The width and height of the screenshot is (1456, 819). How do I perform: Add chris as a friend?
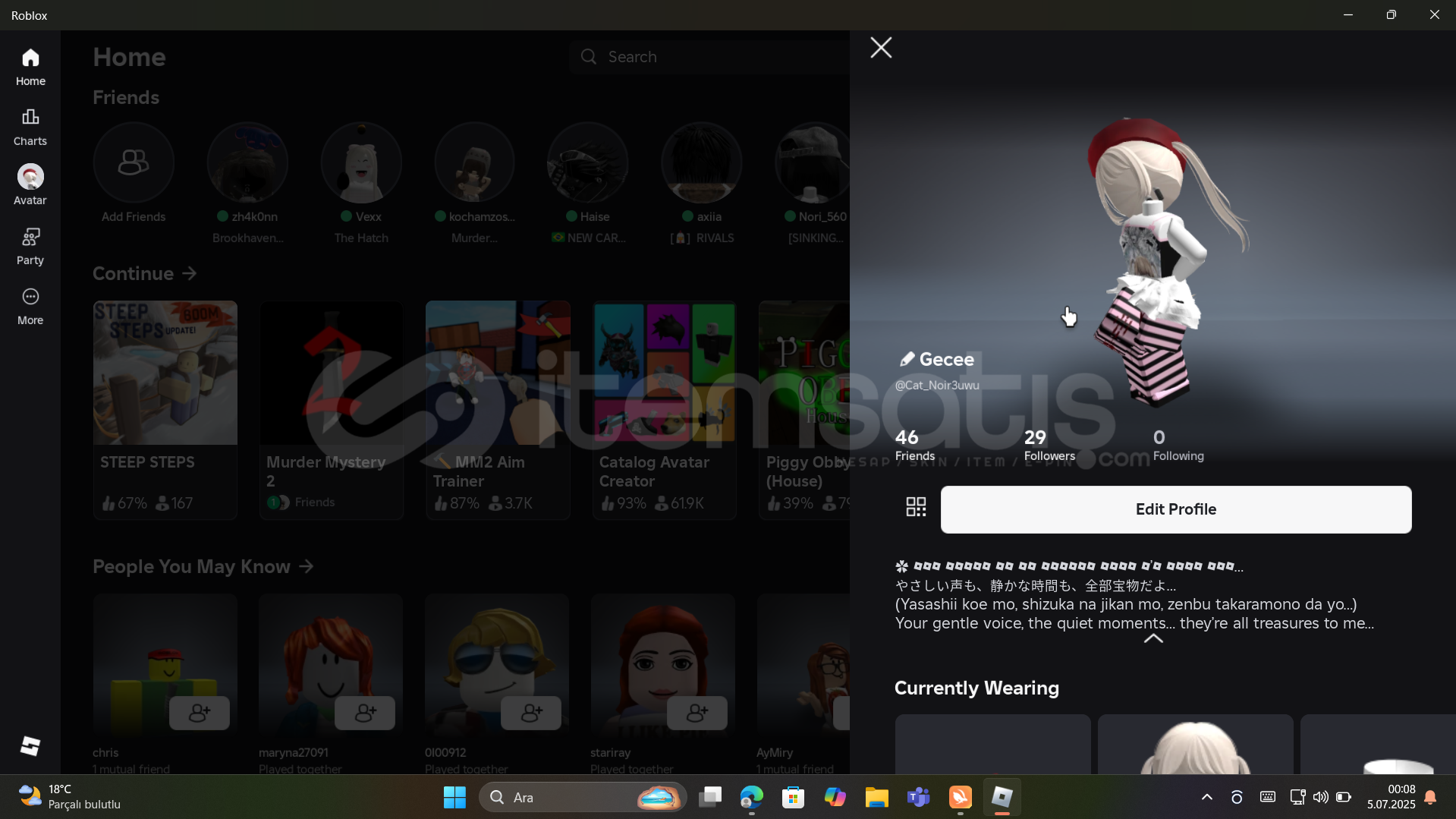click(200, 713)
